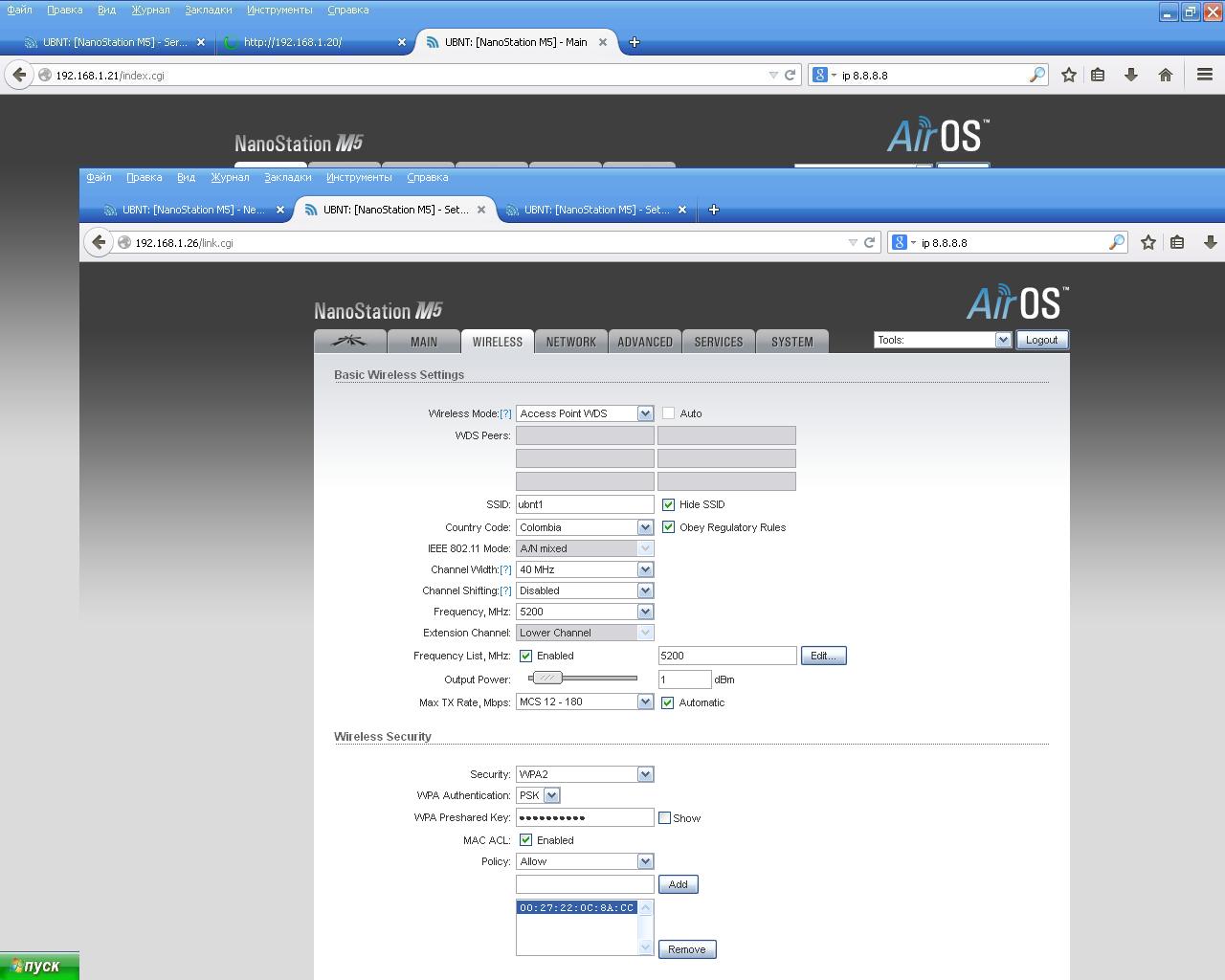This screenshot has height=980, width=1225.
Task: Click bookmark star in background window
Action: 1069,75
